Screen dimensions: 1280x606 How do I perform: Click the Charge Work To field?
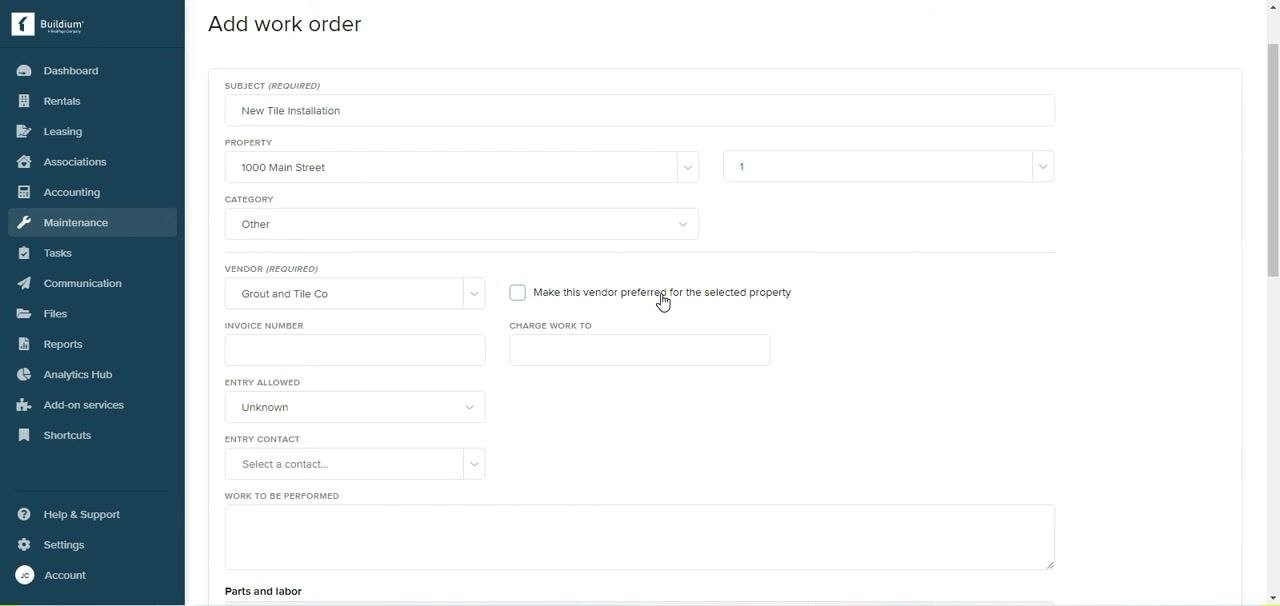(x=640, y=350)
